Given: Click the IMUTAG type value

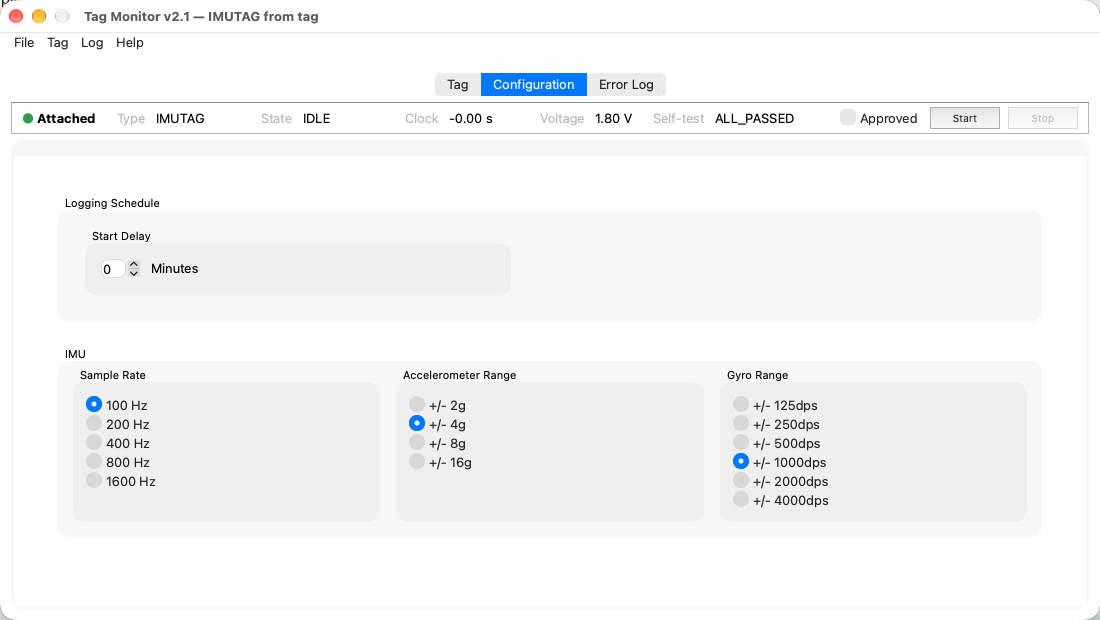Looking at the screenshot, I should tap(180, 119).
